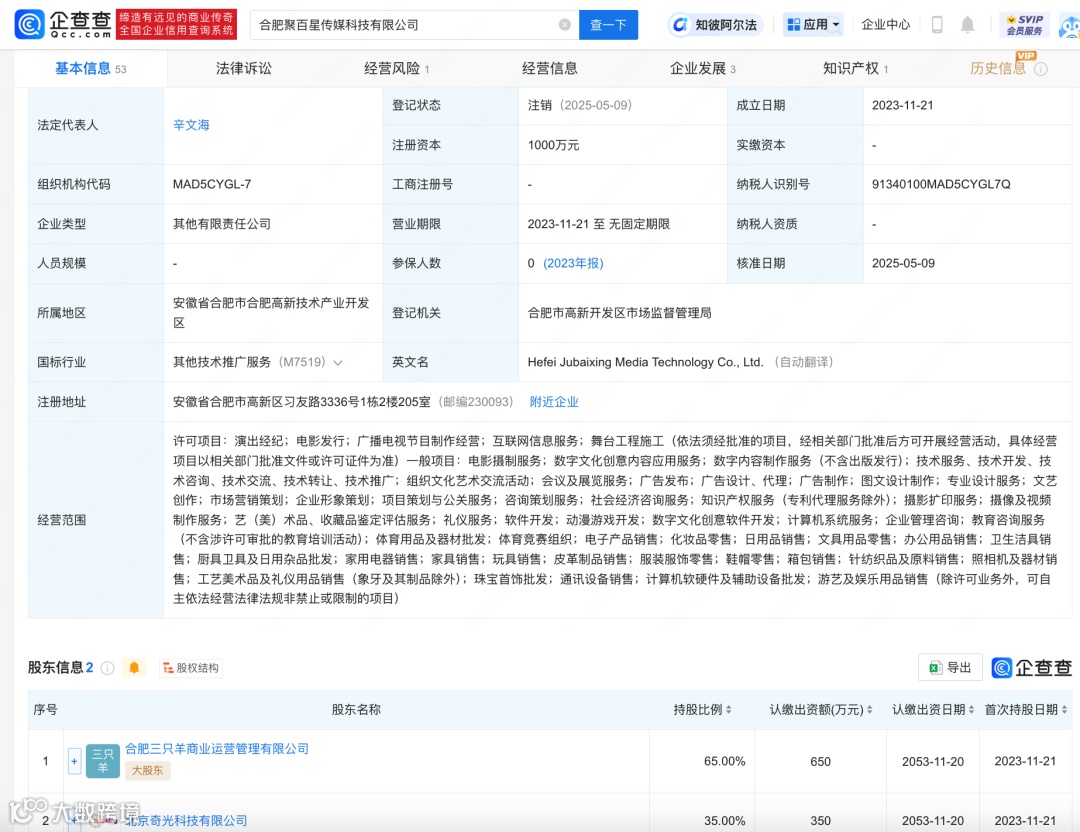This screenshot has height=832, width=1080.
Task: Expand row for 合肥三只羊商业运营管理有限公司
Action: pyautogui.click(x=74, y=761)
